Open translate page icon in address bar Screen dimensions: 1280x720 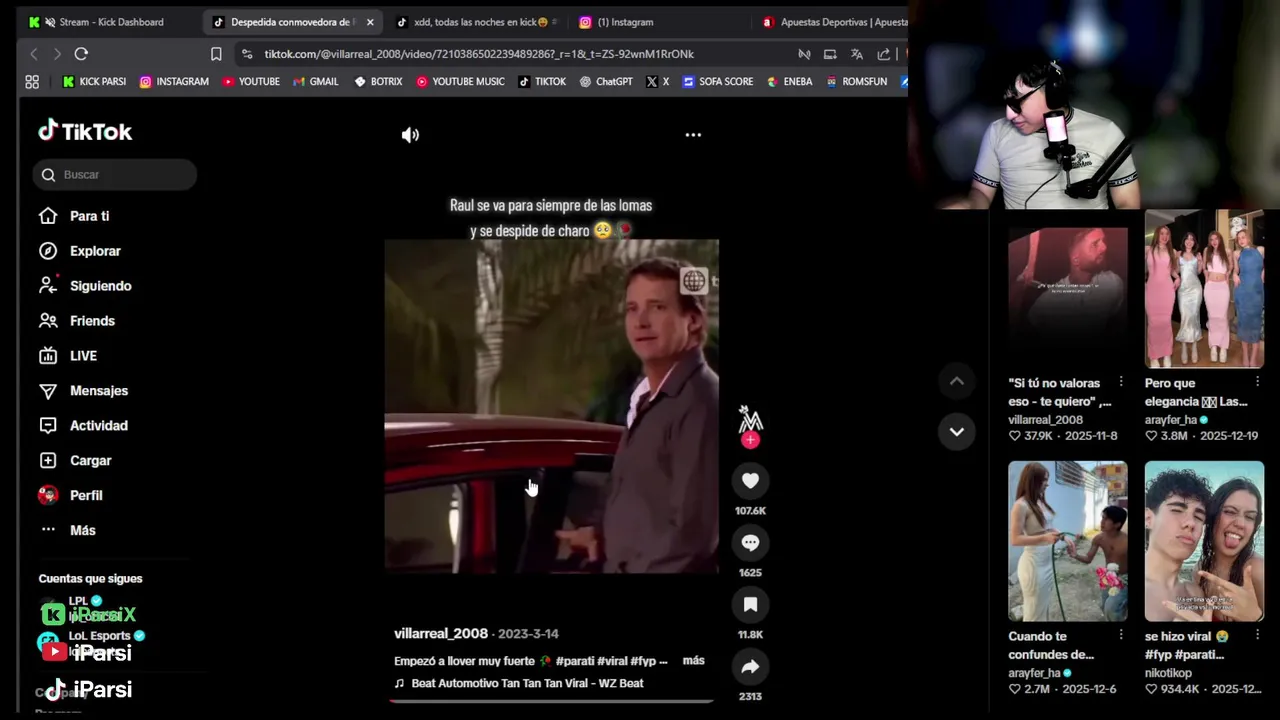(857, 54)
